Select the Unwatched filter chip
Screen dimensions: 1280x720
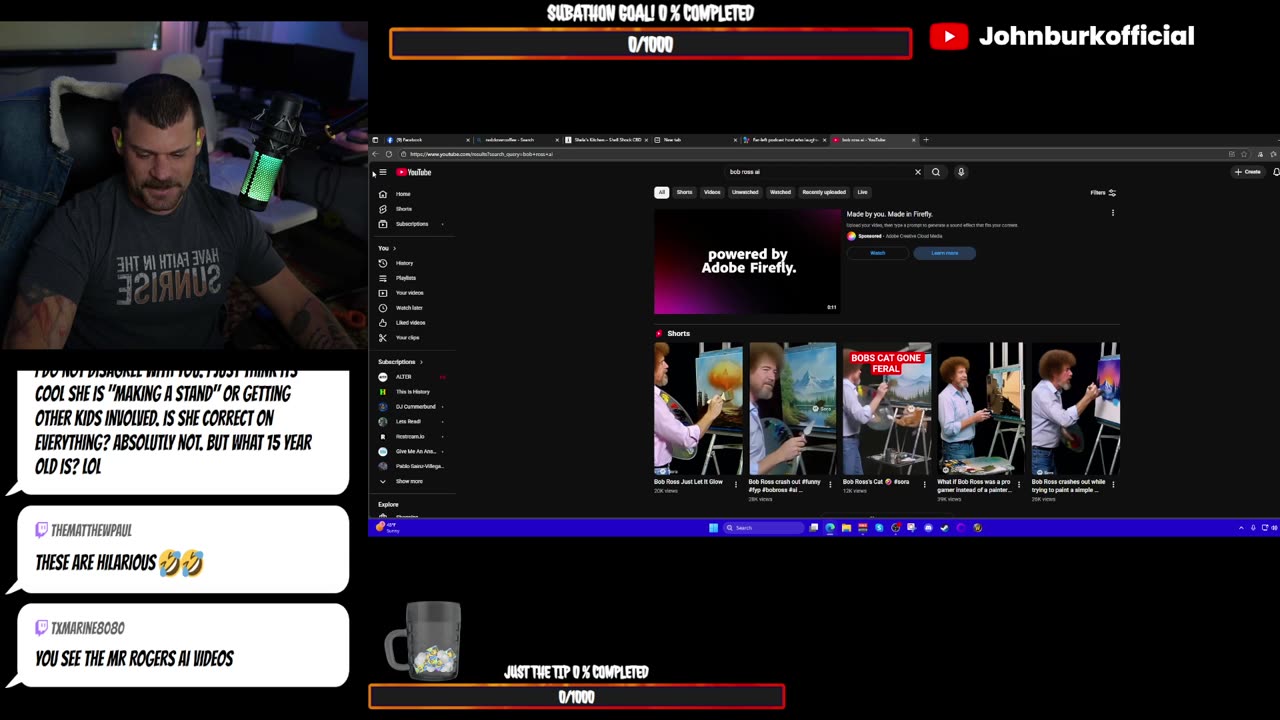point(745,192)
